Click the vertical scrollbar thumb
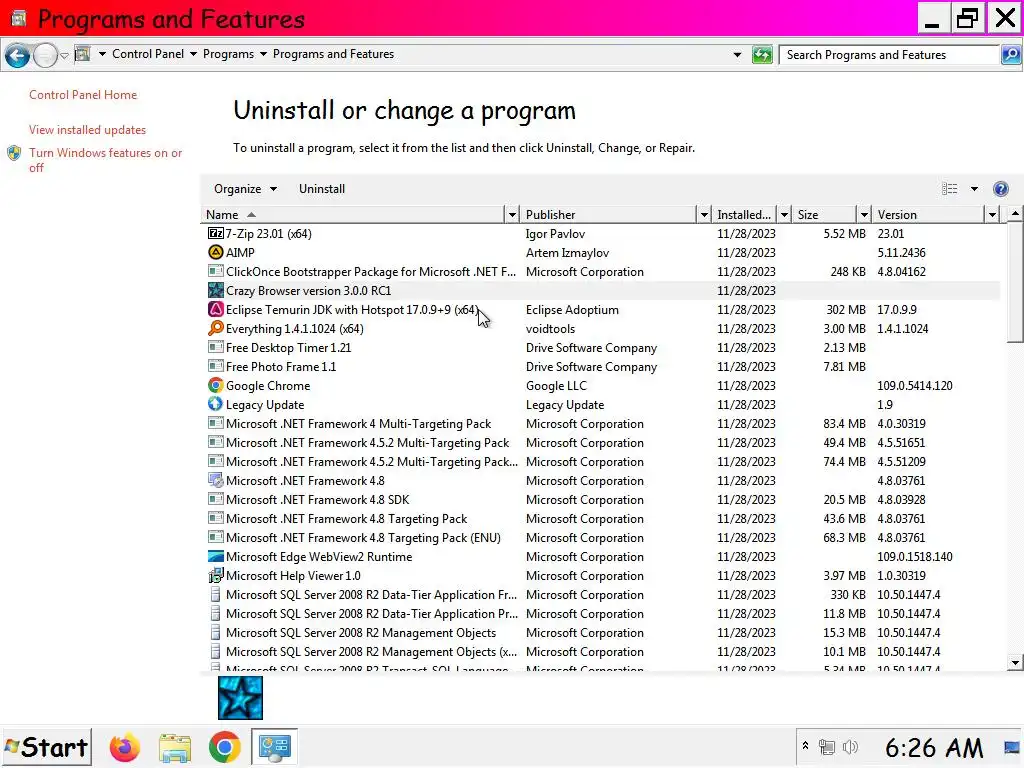 tap(1015, 281)
